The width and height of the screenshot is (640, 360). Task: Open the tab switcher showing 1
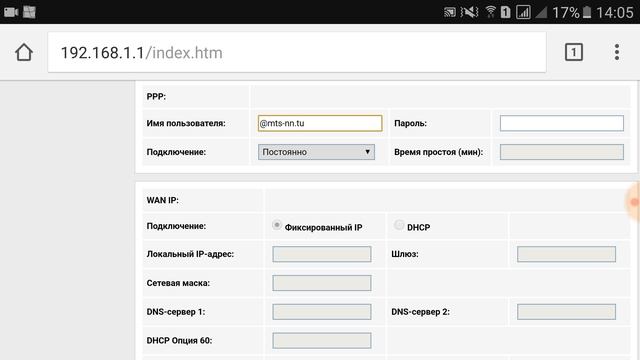click(573, 52)
